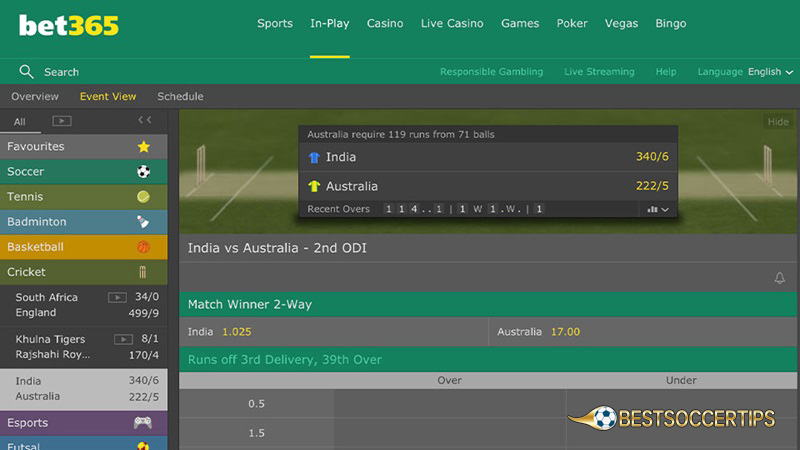Collapse the sports sidebar with double chevron
Screen dimensions: 800x450
click(145, 120)
